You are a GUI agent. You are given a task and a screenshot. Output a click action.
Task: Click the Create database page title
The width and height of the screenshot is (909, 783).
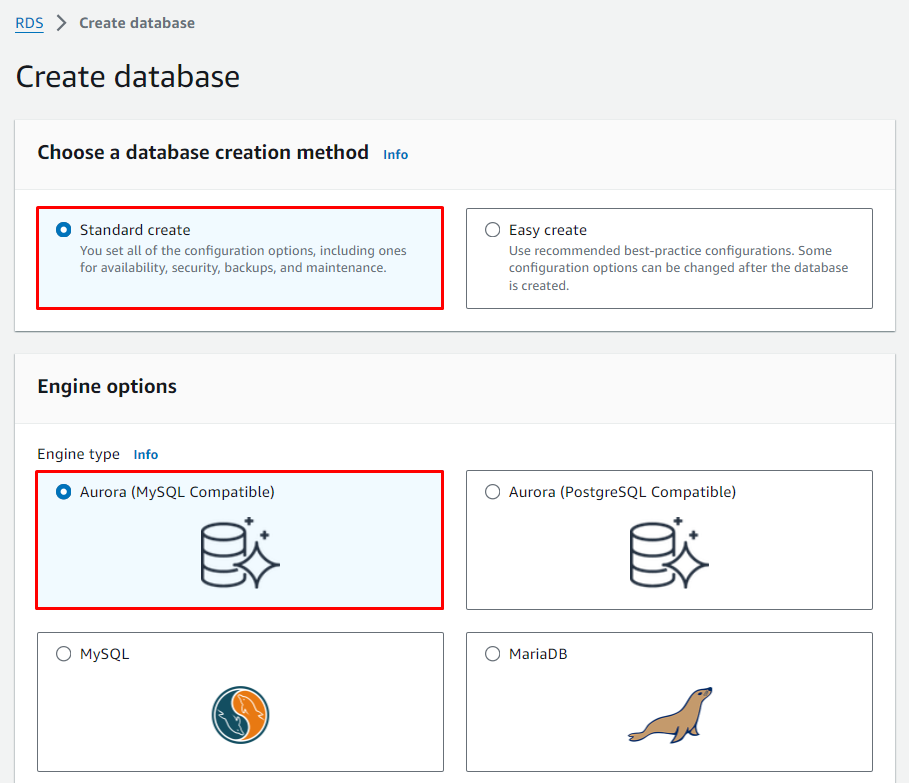point(128,77)
